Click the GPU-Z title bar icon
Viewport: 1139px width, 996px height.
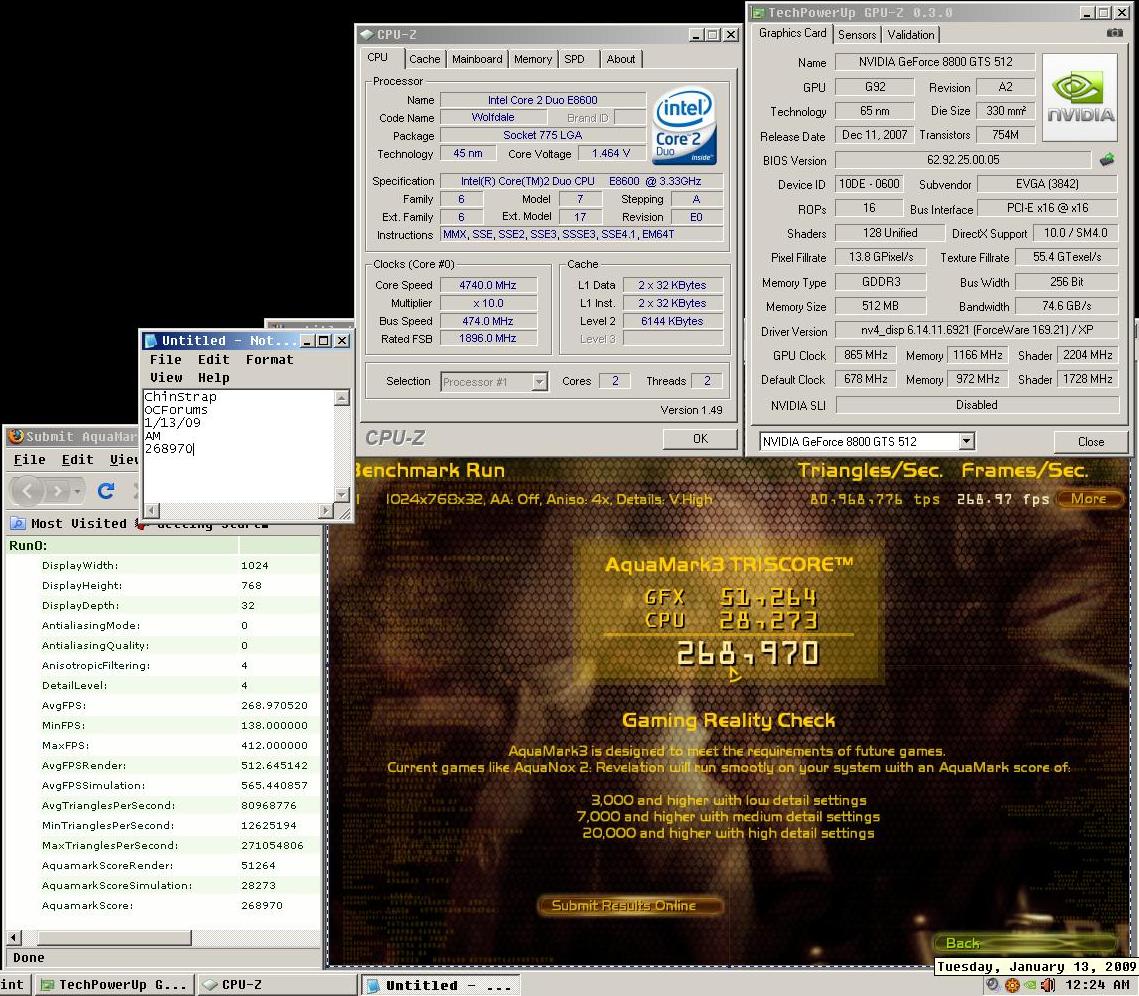point(758,12)
